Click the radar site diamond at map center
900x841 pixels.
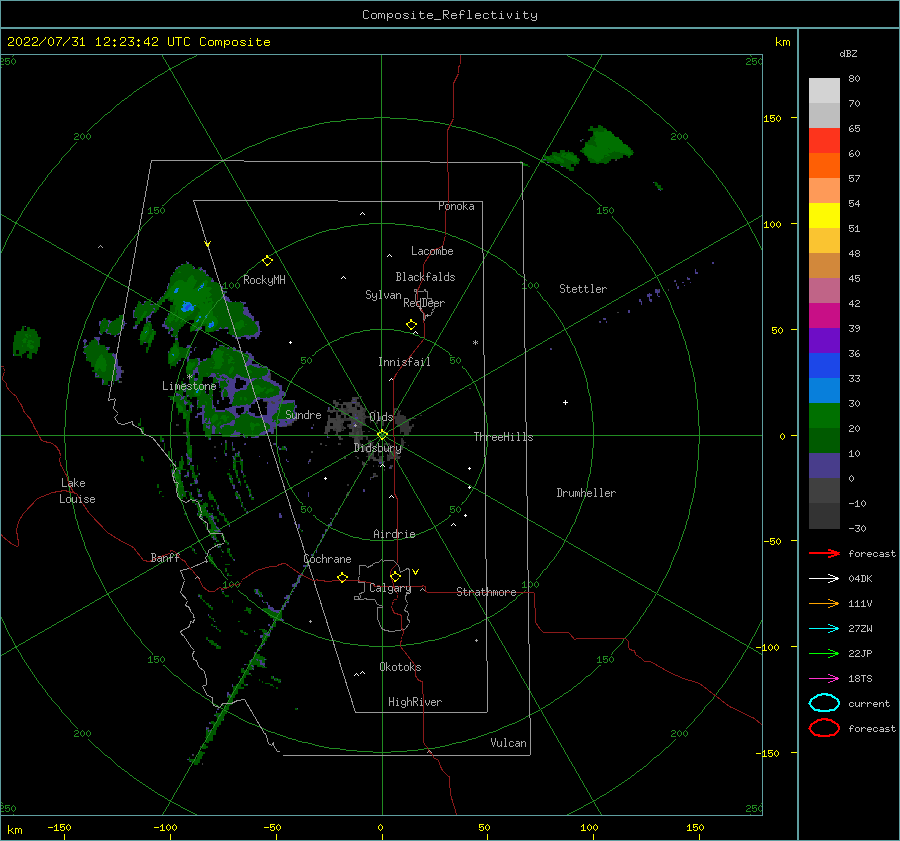(x=382, y=435)
